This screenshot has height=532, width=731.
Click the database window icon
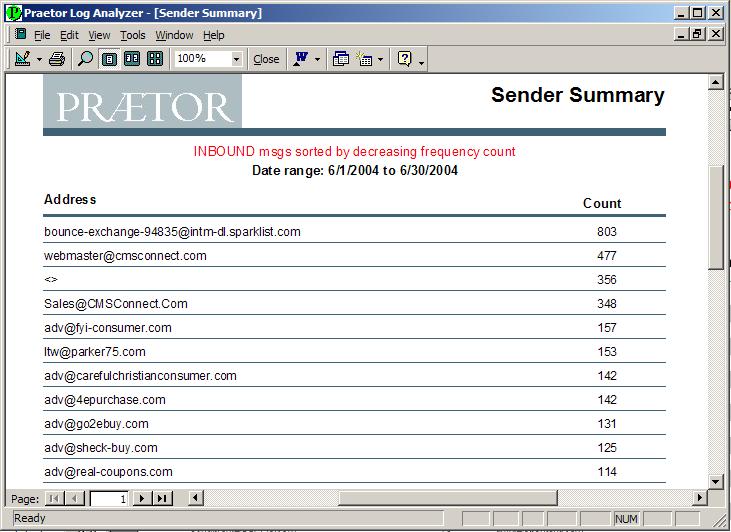[x=341, y=59]
